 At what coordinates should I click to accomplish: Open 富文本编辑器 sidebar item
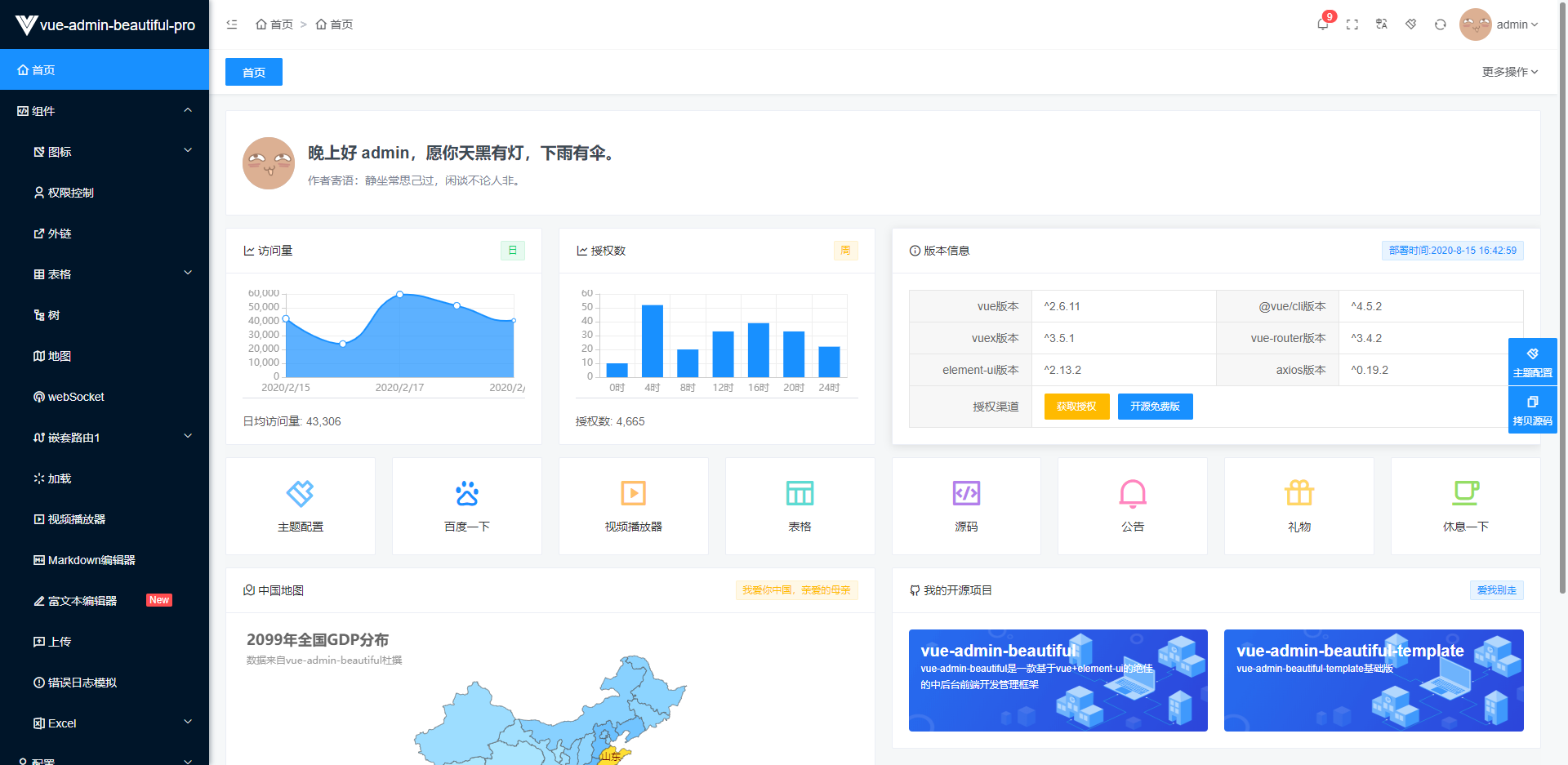[105, 600]
